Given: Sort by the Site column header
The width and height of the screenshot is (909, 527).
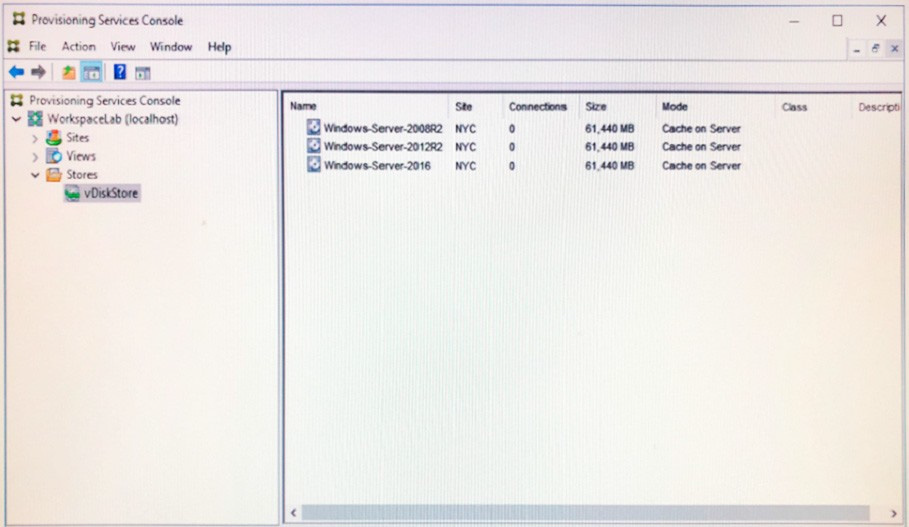Looking at the screenshot, I should (464, 107).
